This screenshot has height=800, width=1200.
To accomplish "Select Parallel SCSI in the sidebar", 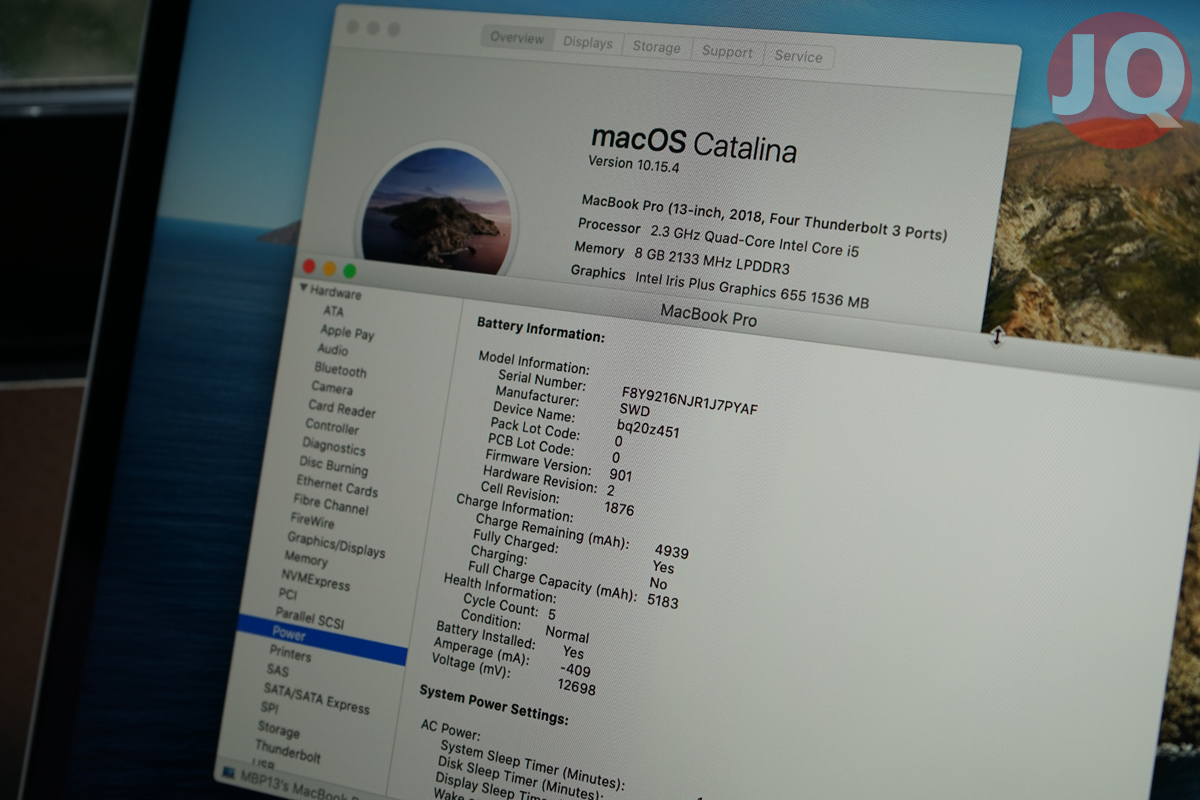I will [310, 617].
